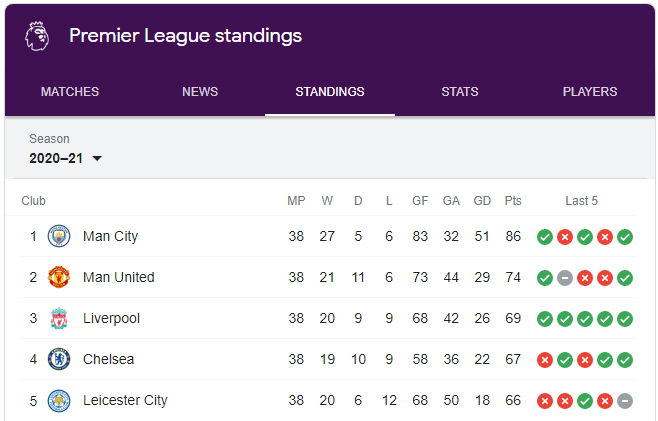Switch to the Matches tab
Image resolution: width=658 pixels, height=421 pixels.
pyautogui.click(x=70, y=92)
